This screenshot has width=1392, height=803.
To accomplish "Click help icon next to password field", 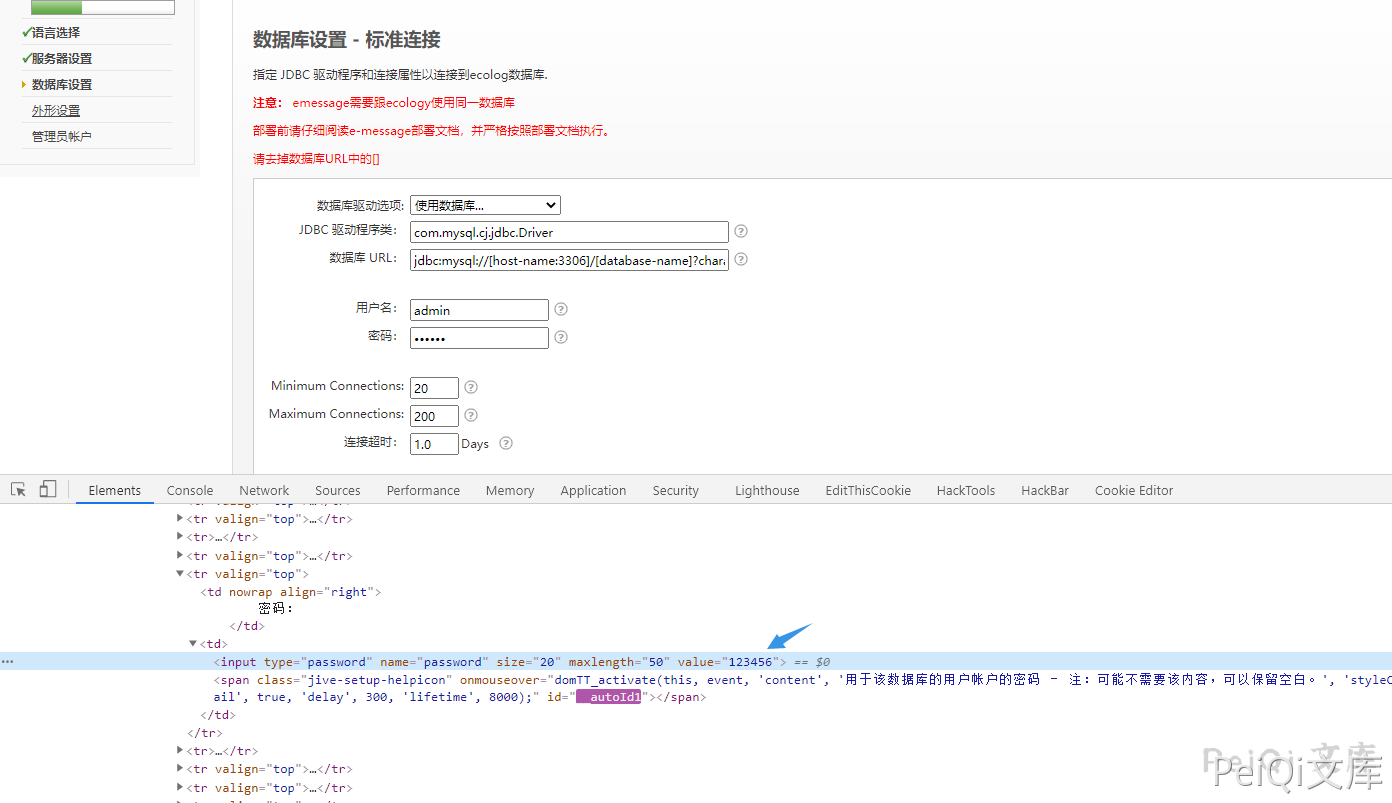I will point(561,337).
